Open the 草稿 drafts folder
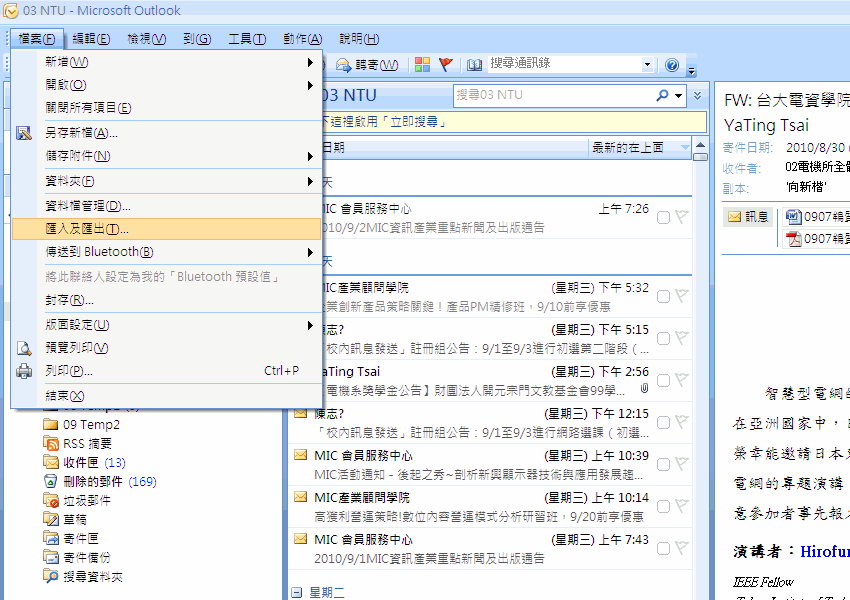This screenshot has width=850, height=600. [65, 519]
